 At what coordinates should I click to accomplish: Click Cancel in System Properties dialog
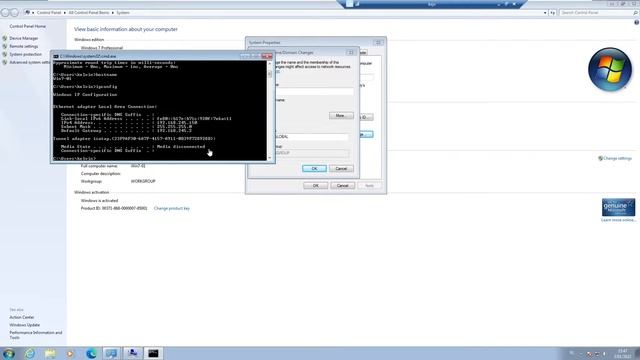point(342,186)
